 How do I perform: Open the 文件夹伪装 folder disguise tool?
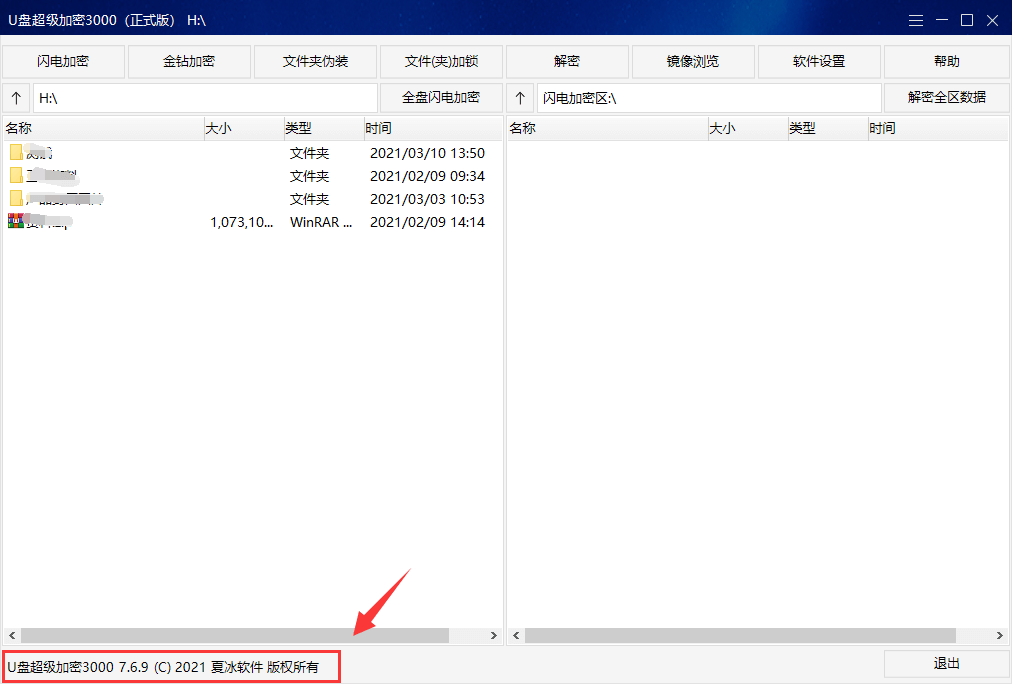315,61
